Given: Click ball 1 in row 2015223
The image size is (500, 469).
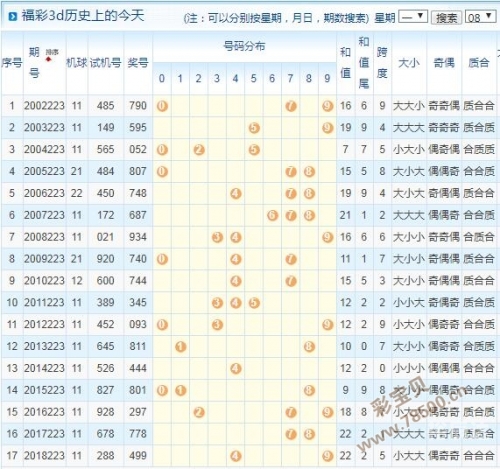Looking at the screenshot, I should point(180,390).
